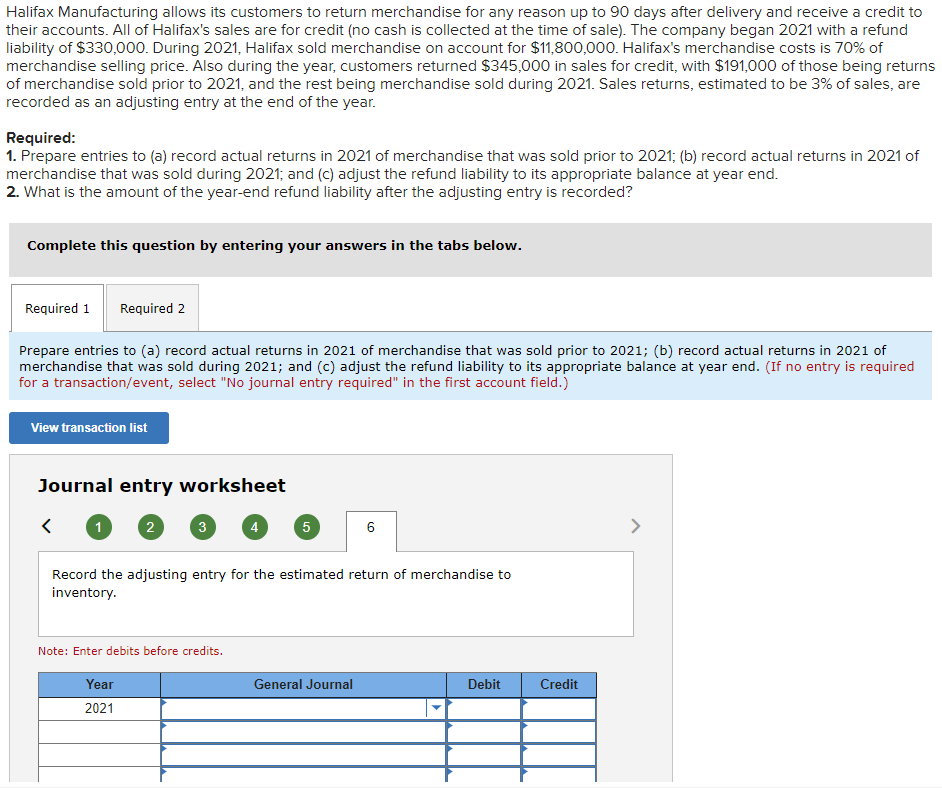Click the Year column header
Viewport: 942px width, 788px height.
[99, 684]
